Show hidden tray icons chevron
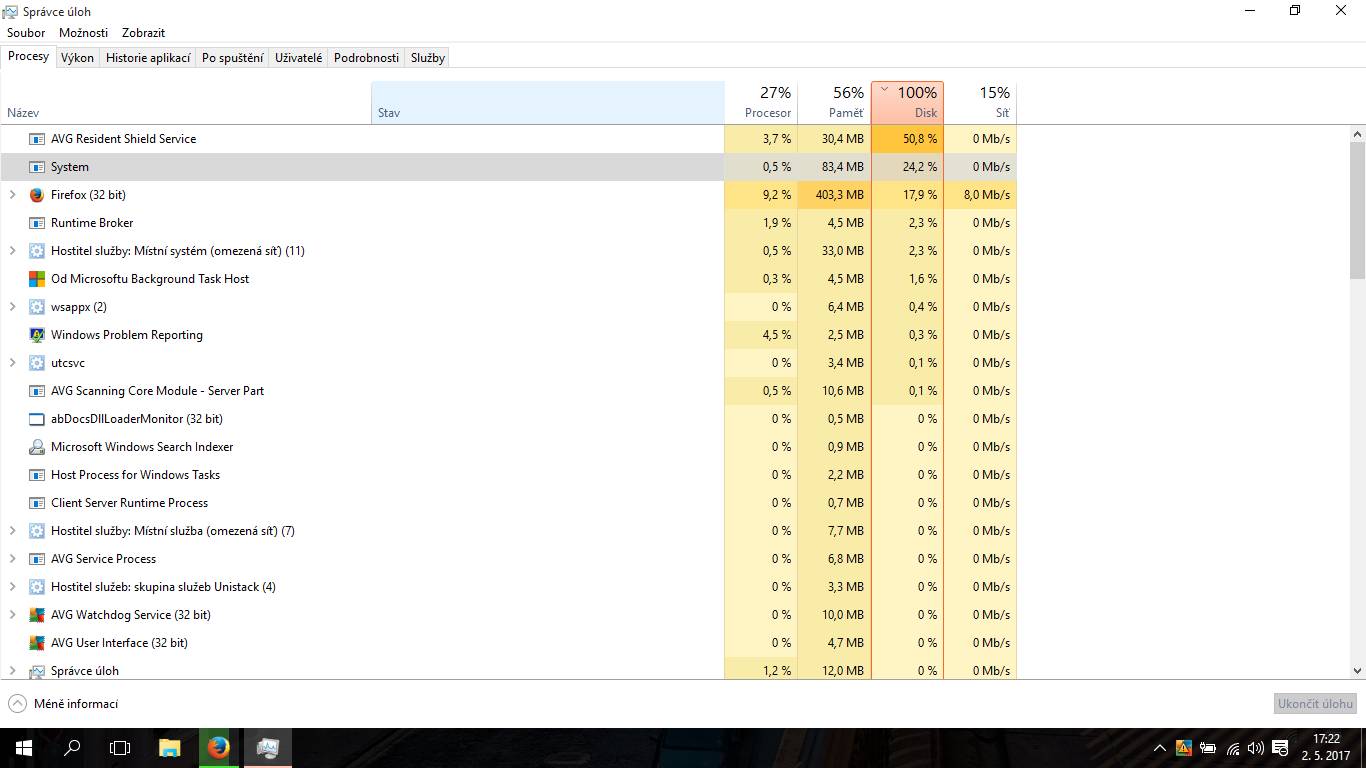This screenshot has width=1366, height=768. [1160, 748]
